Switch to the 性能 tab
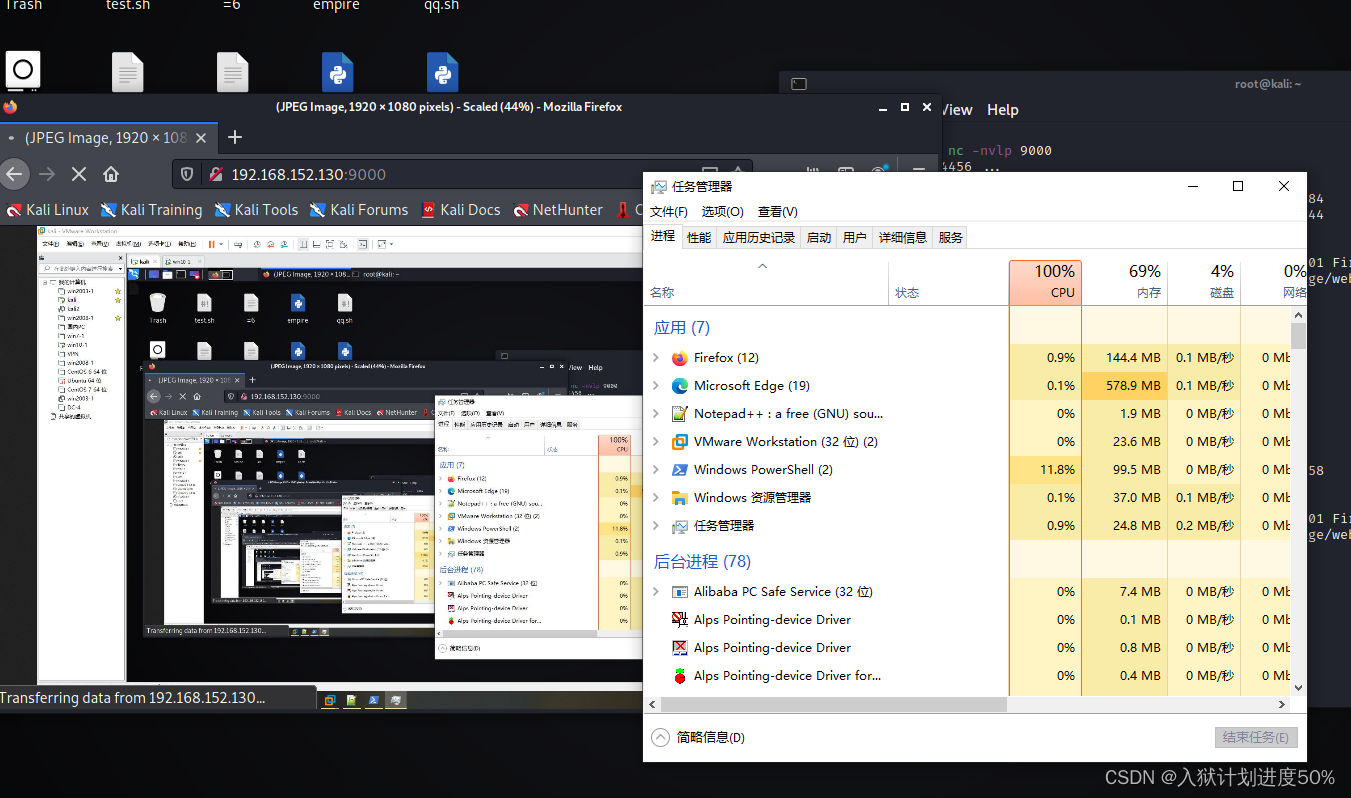Viewport: 1351px width, 798px height. (x=699, y=238)
